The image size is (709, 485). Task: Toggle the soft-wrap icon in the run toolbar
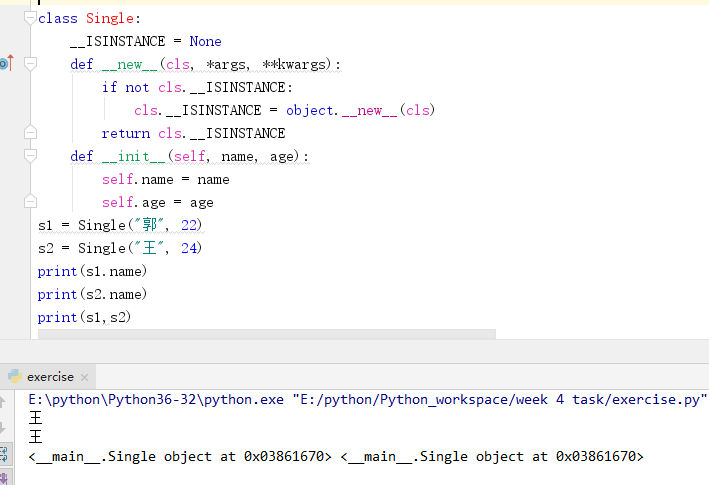pos(4,454)
